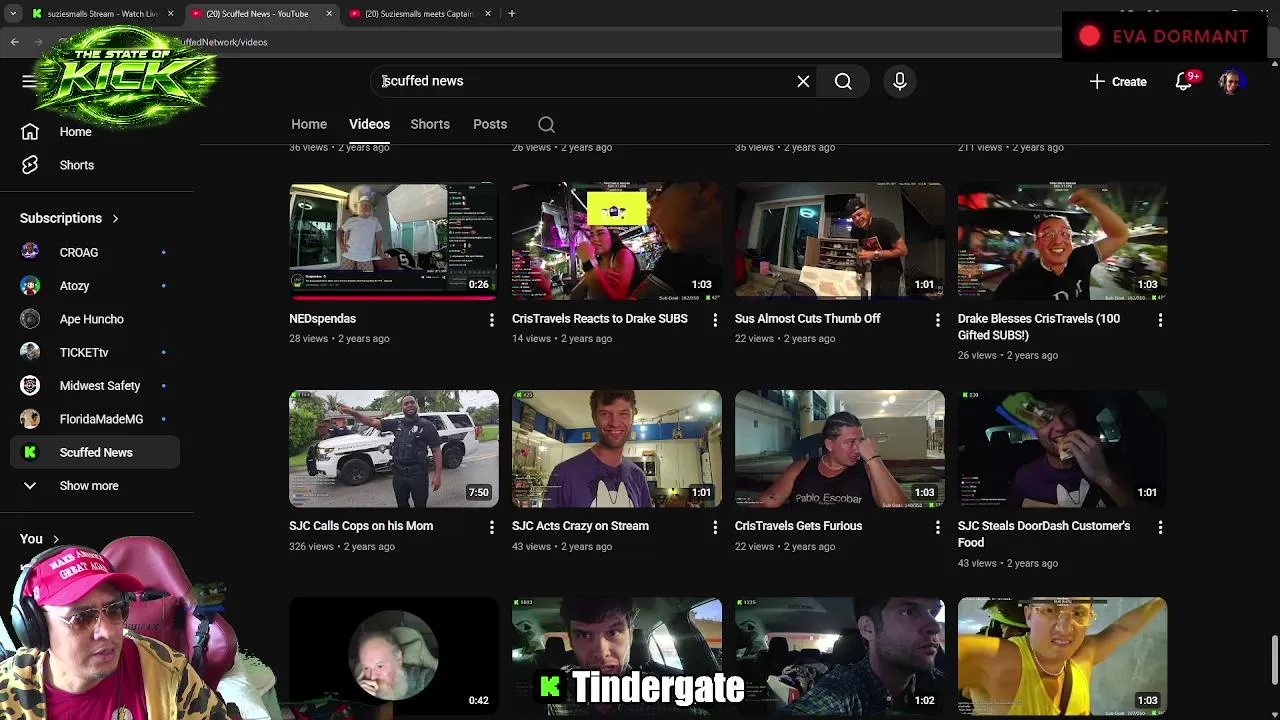Open more options for CrisTravels Gets Furious
1280x720 pixels.
(937, 527)
